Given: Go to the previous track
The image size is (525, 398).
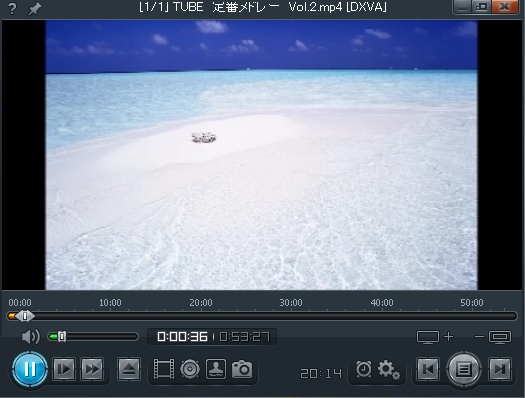Looking at the screenshot, I should [428, 369].
